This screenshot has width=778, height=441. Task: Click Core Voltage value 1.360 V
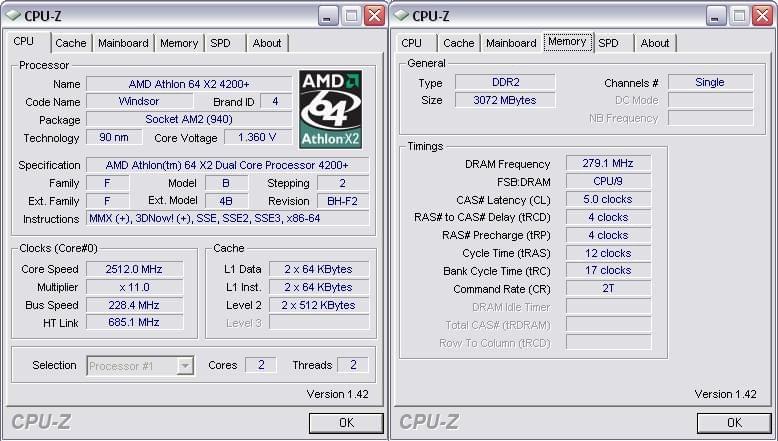258,137
